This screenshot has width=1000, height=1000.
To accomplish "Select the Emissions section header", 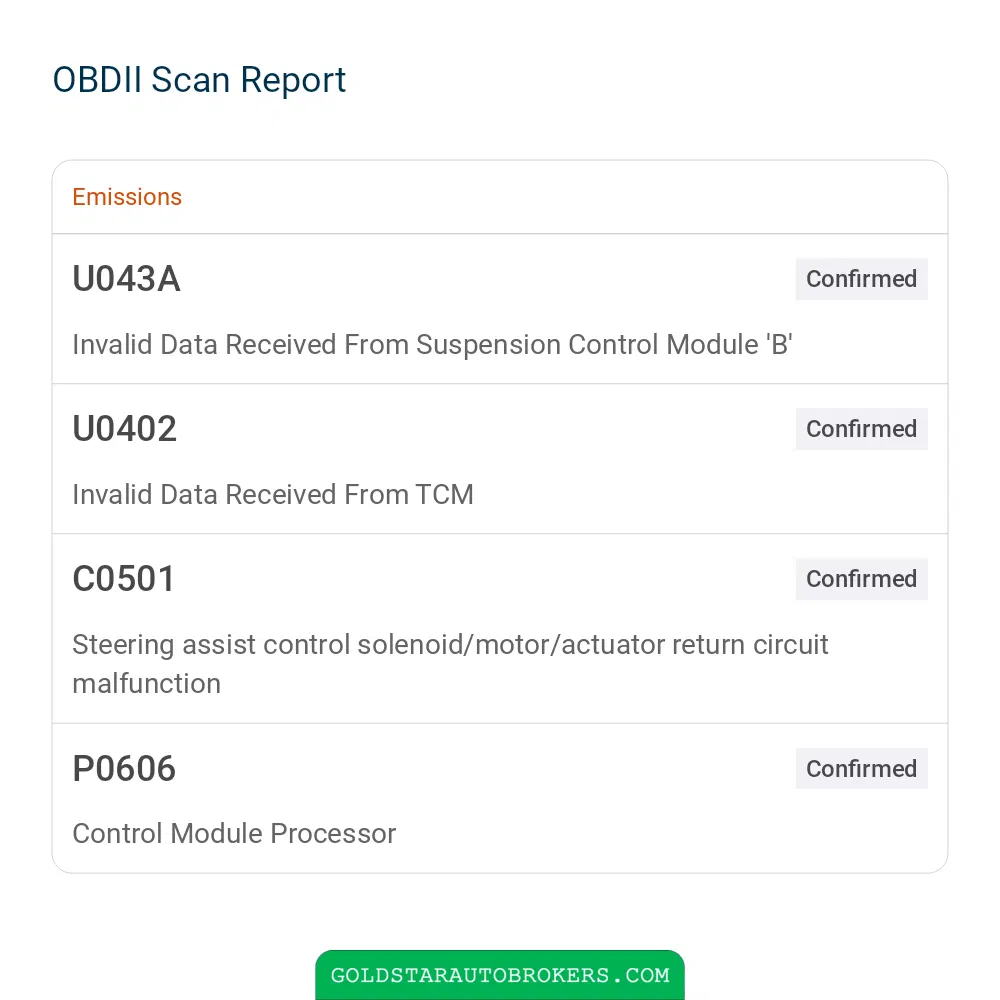I will click(127, 197).
